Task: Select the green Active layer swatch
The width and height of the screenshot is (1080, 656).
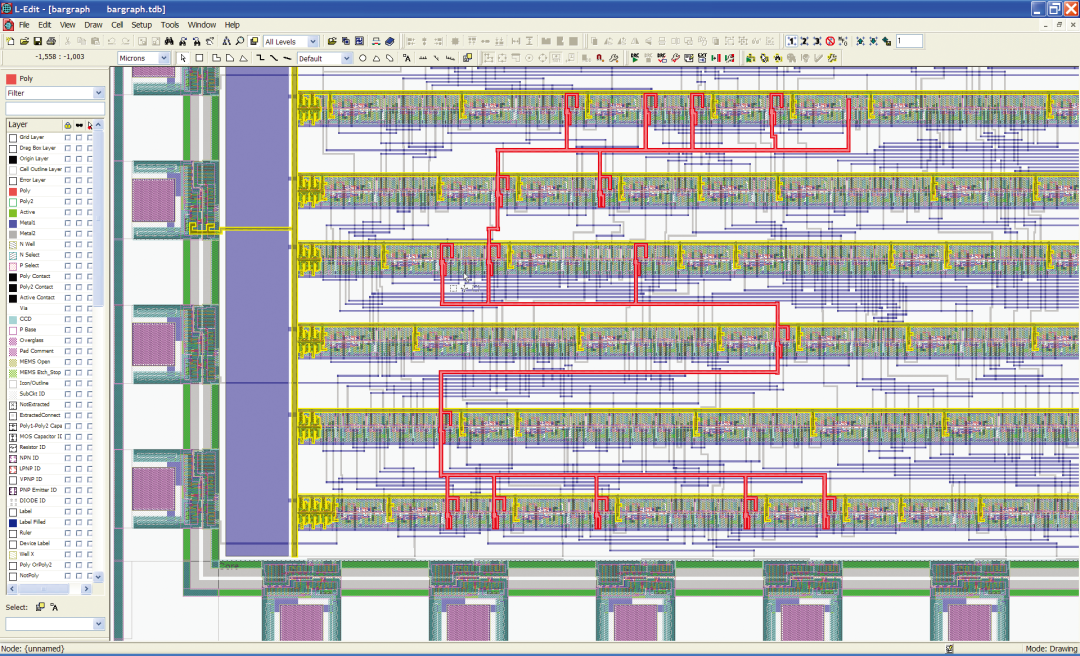Action: [x=13, y=212]
